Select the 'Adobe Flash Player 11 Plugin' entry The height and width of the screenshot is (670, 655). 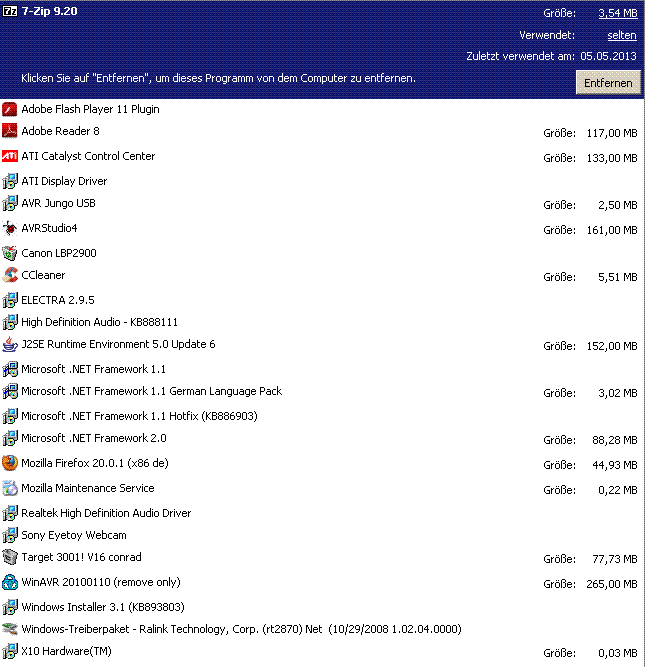(x=90, y=109)
